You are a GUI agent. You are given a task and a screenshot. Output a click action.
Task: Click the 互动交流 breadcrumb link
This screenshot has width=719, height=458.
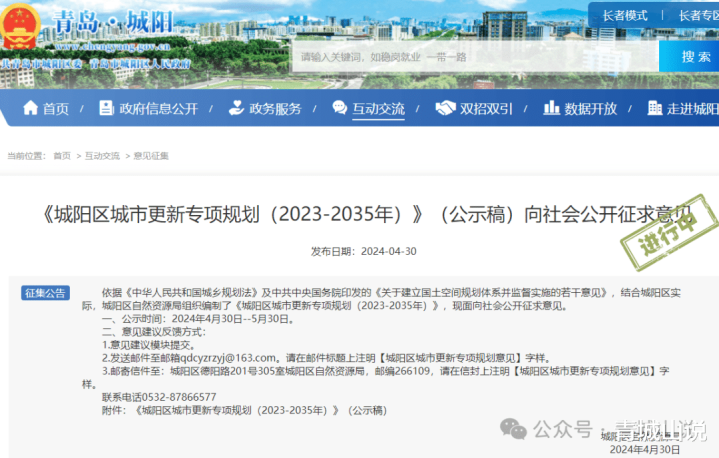point(102,156)
